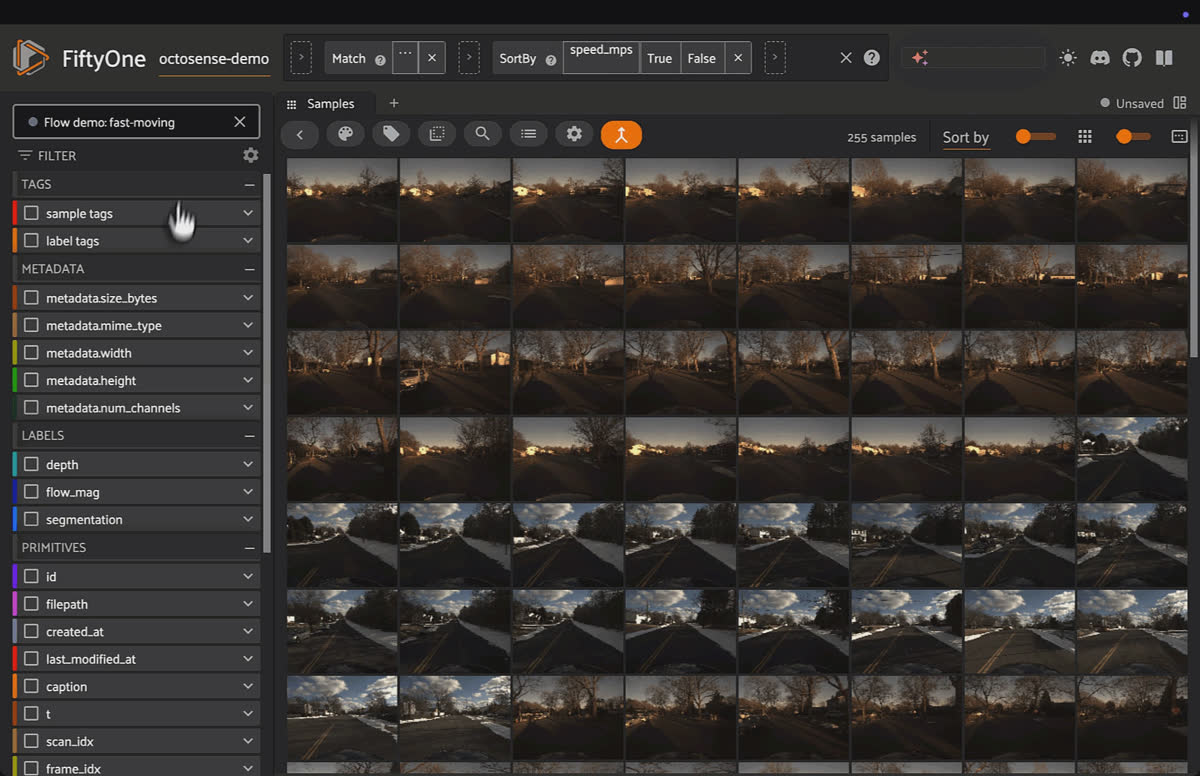Screen dimensions: 1200x776
Task: Click the AI sparkle search field
Action: [974, 58]
